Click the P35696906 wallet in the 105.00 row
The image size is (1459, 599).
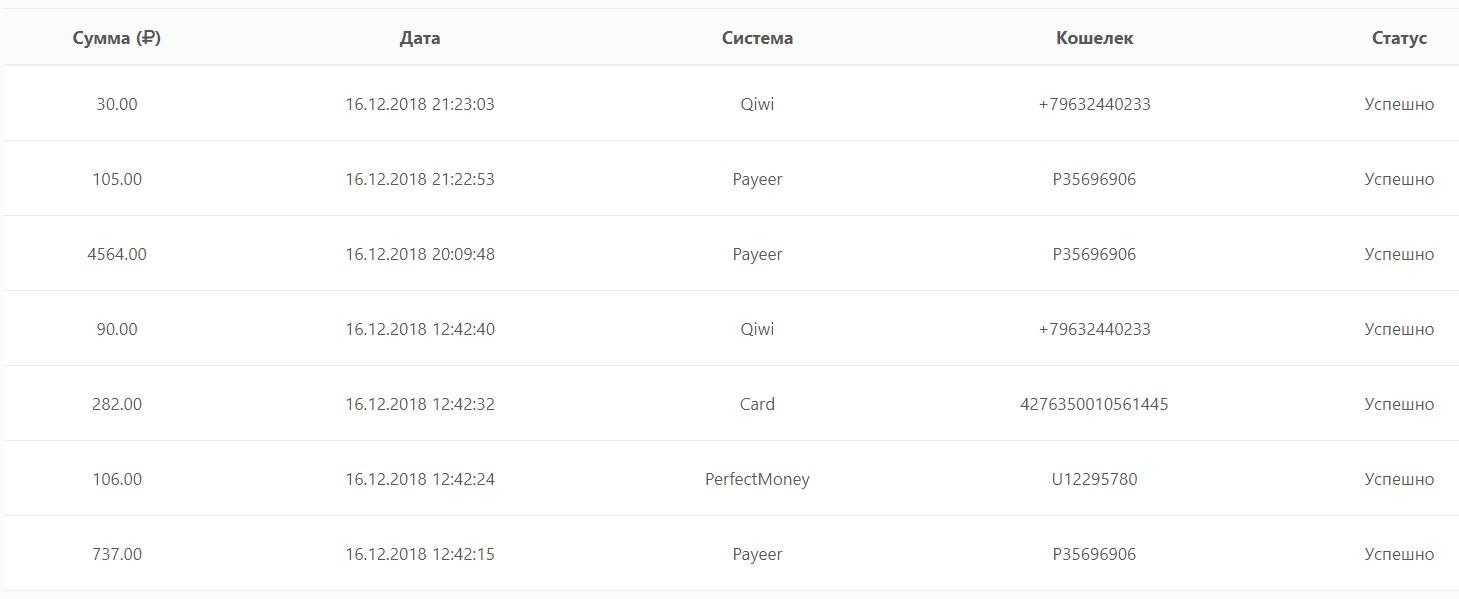click(x=1094, y=179)
